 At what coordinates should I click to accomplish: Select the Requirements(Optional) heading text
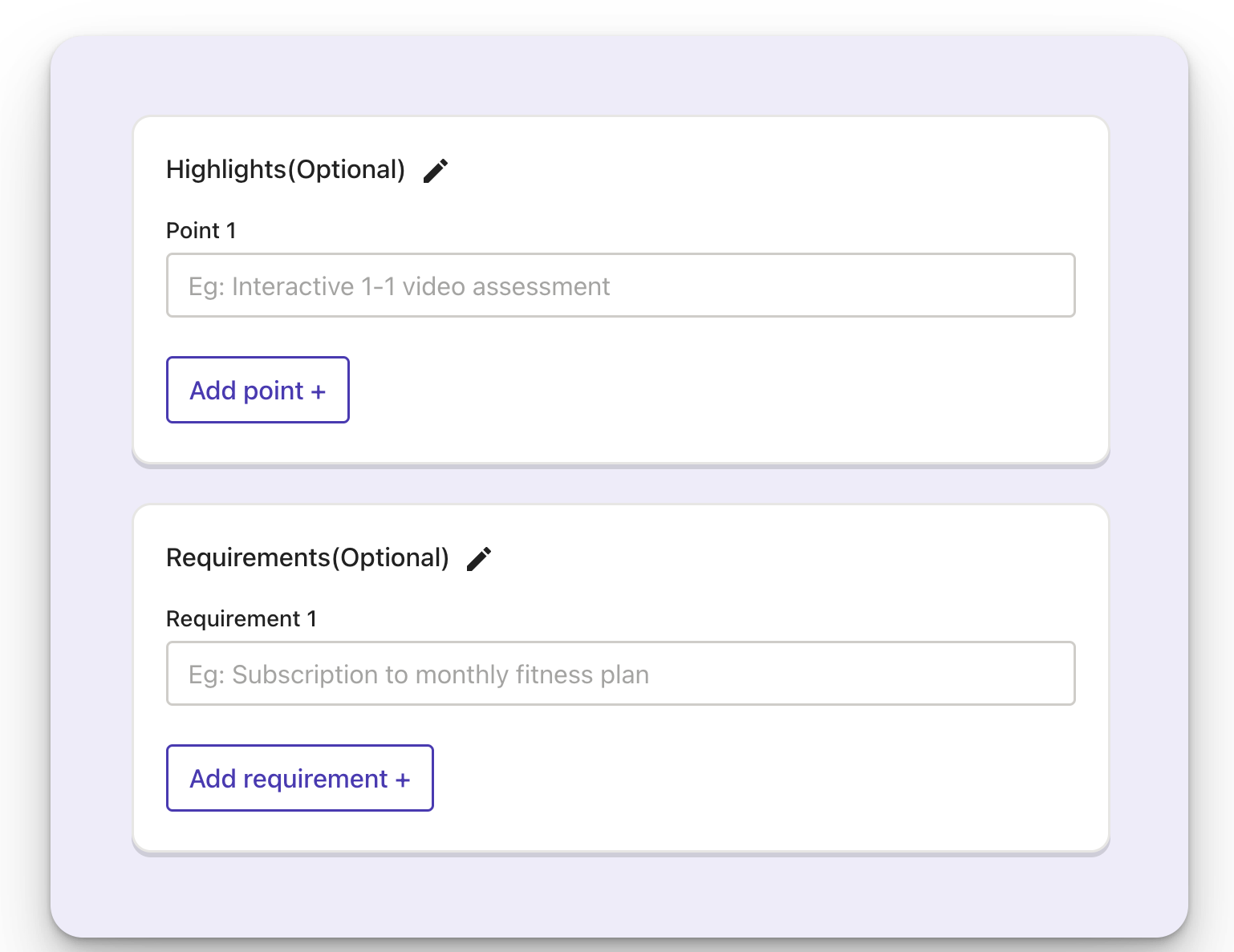click(x=307, y=558)
